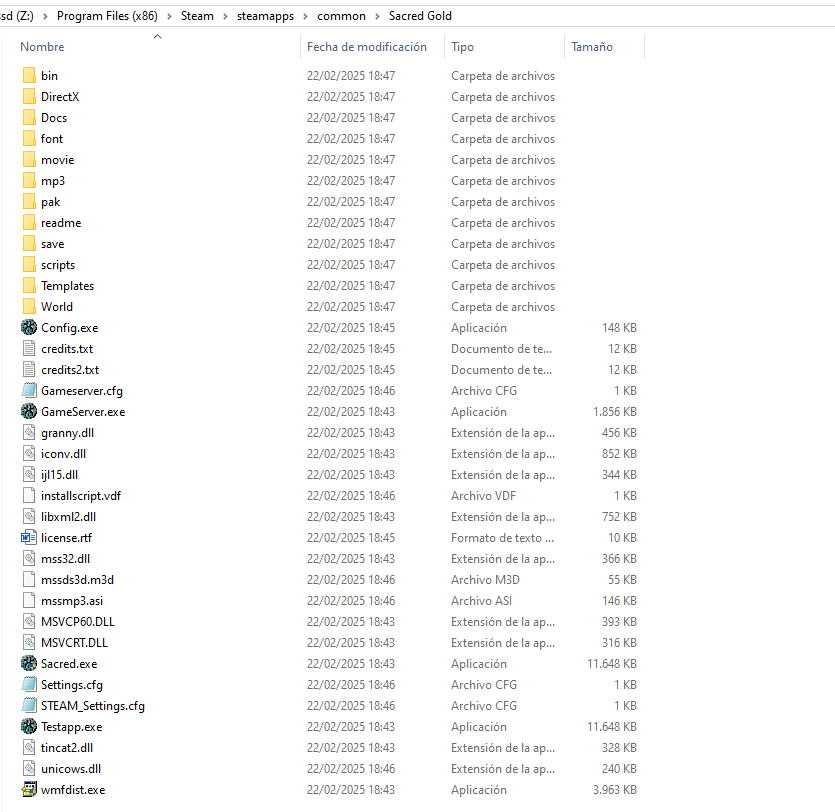Select the mssmp3.asi file name
Image resolution: width=835 pixels, height=812 pixels.
(x=72, y=601)
